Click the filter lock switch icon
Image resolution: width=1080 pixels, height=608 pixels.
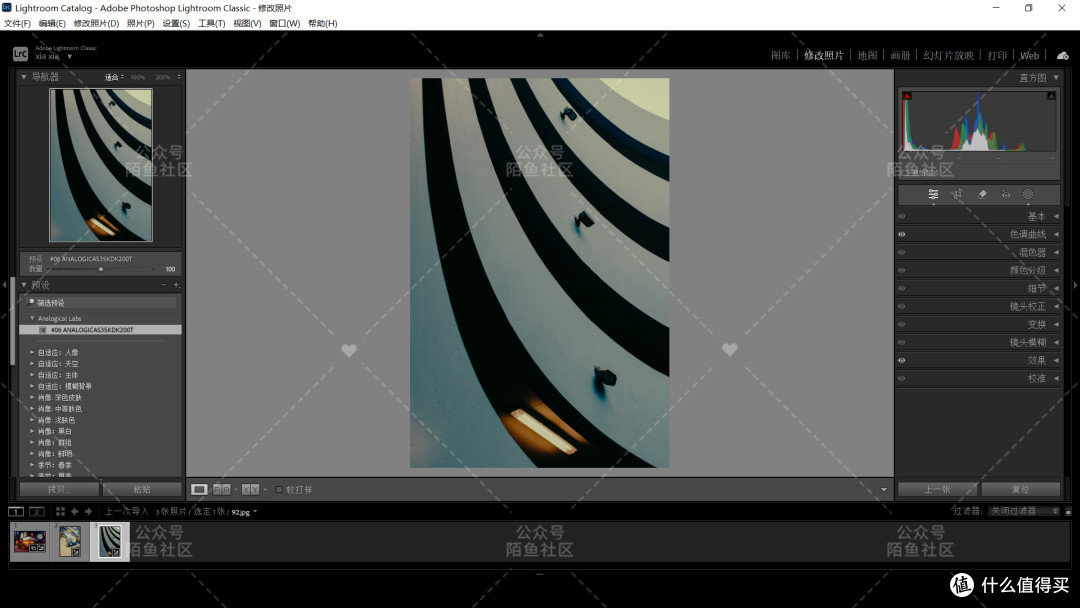coord(1068,512)
